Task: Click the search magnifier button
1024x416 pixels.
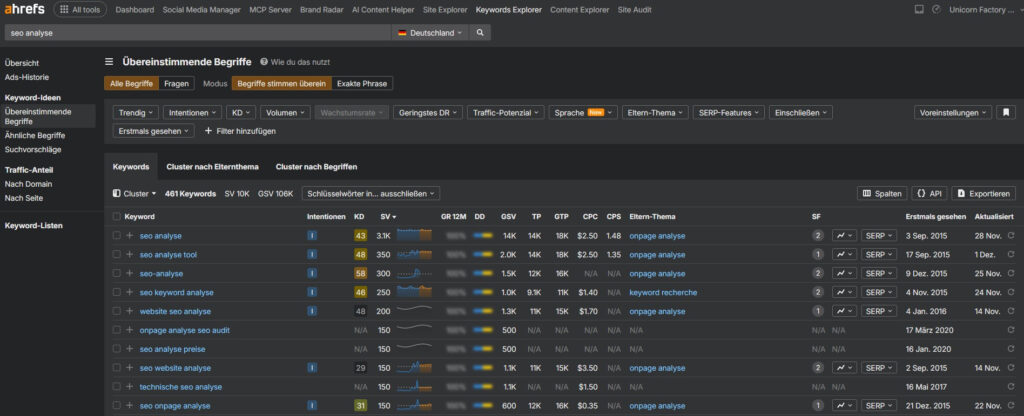Action: pyautogui.click(x=480, y=33)
